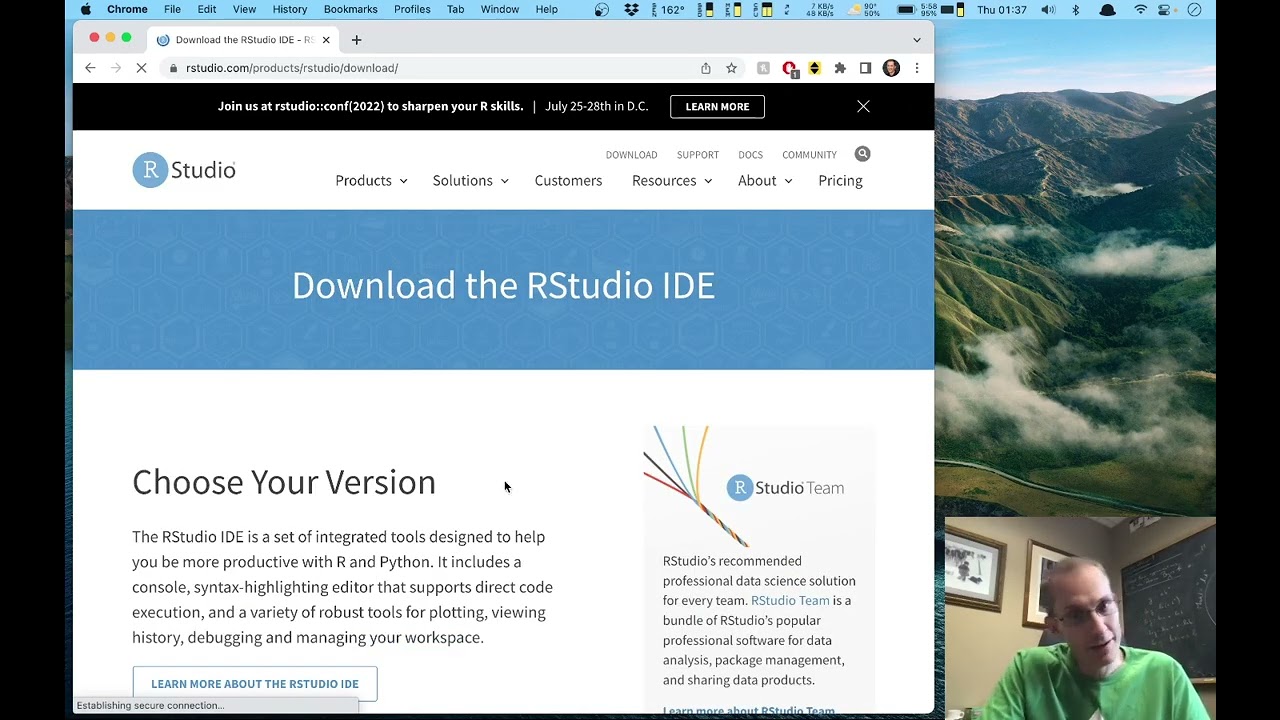
Task: Open the Apple menu
Action: 85,9
